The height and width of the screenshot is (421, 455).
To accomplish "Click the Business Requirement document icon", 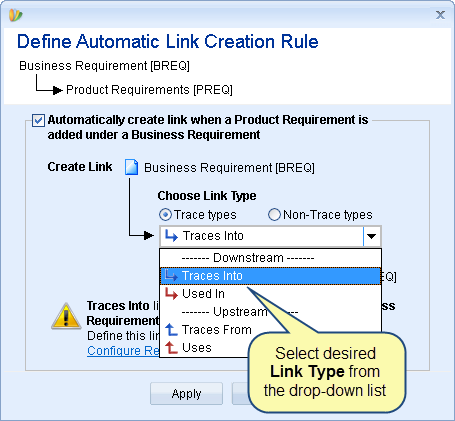I will click(131, 167).
